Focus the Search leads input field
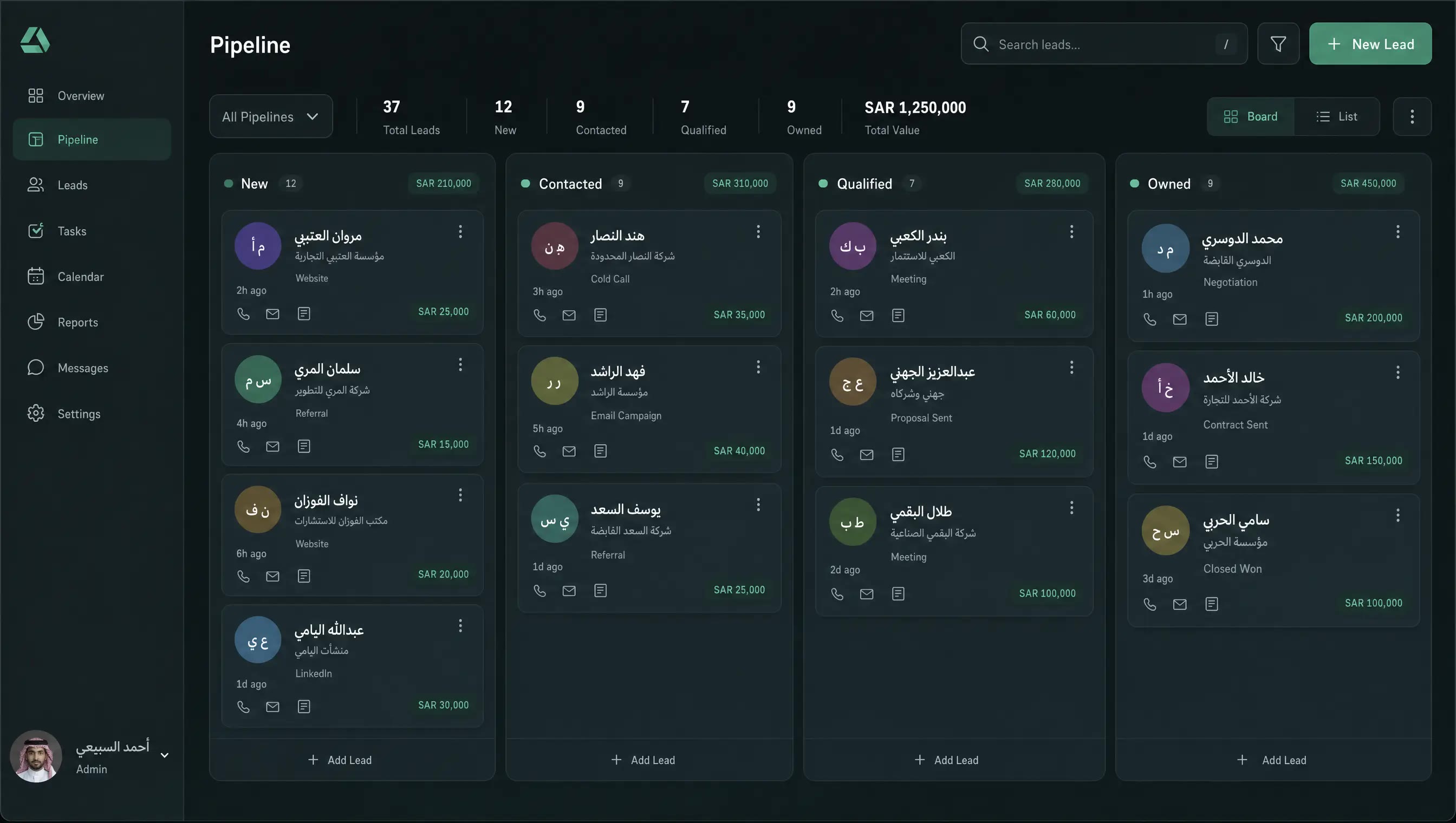This screenshot has width=1456, height=823. [x=1104, y=44]
